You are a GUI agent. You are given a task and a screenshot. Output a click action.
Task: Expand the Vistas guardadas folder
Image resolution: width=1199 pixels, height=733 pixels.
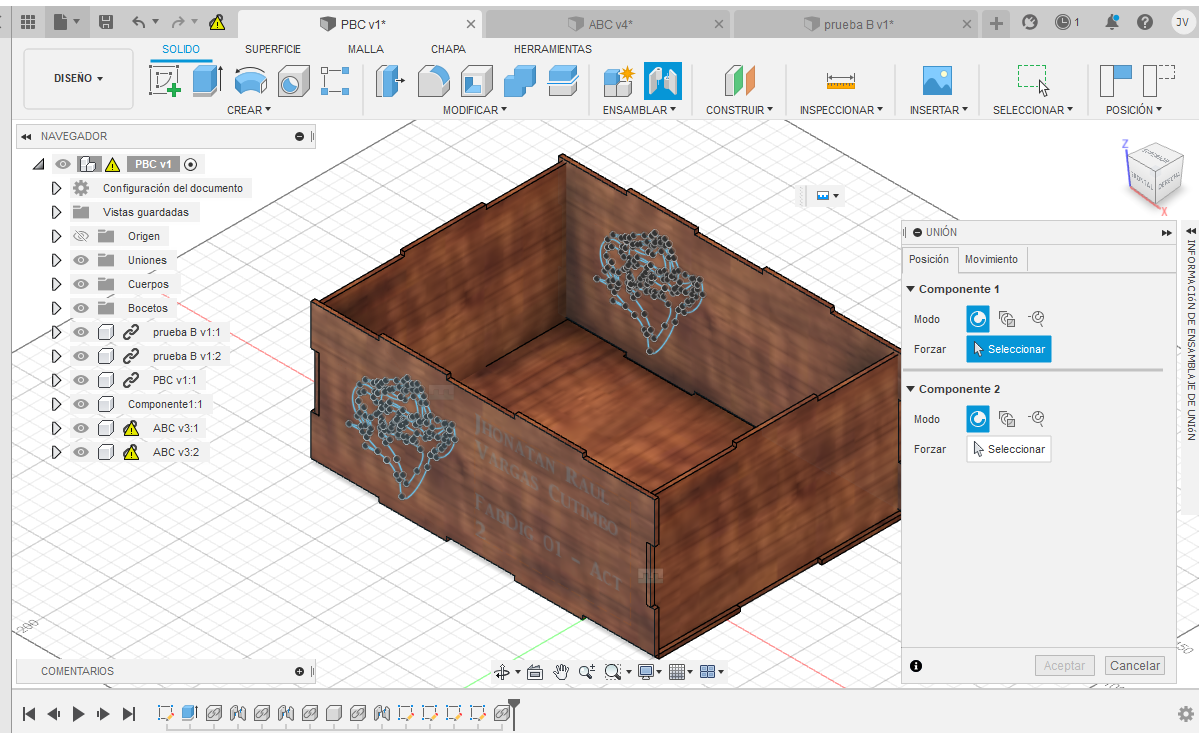coord(56,212)
